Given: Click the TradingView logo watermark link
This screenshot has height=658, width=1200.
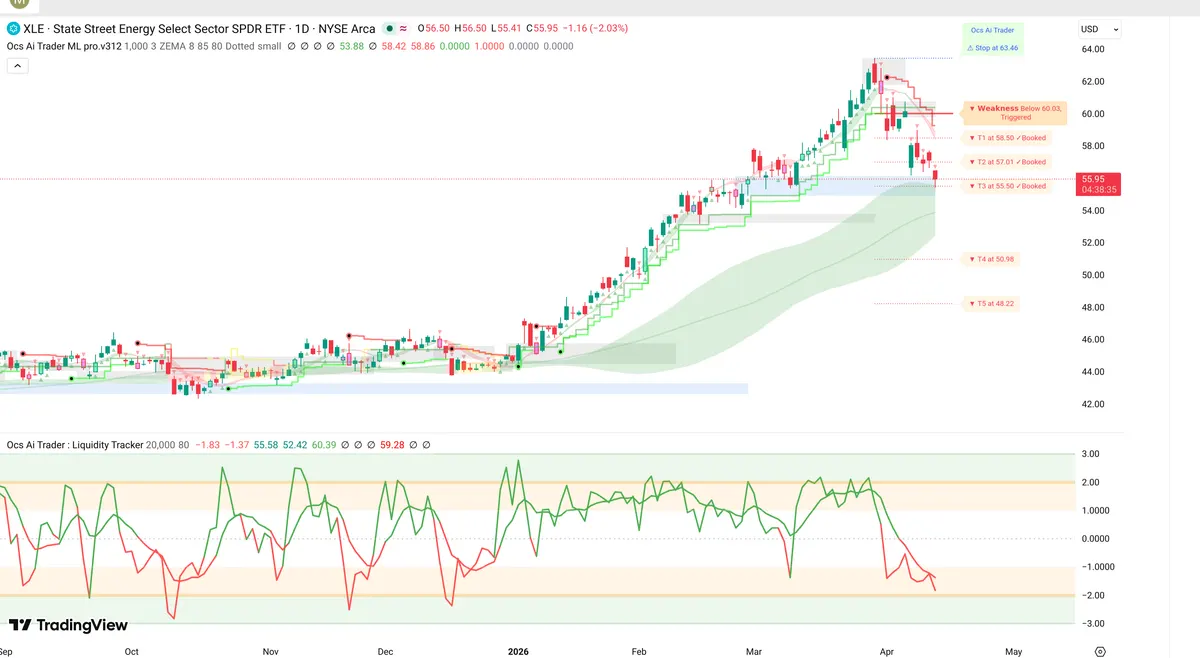Looking at the screenshot, I should point(68,625).
